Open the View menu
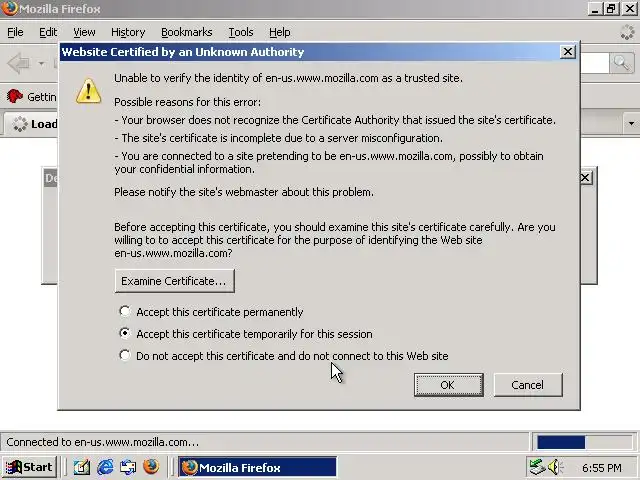640x480 pixels. point(84,32)
